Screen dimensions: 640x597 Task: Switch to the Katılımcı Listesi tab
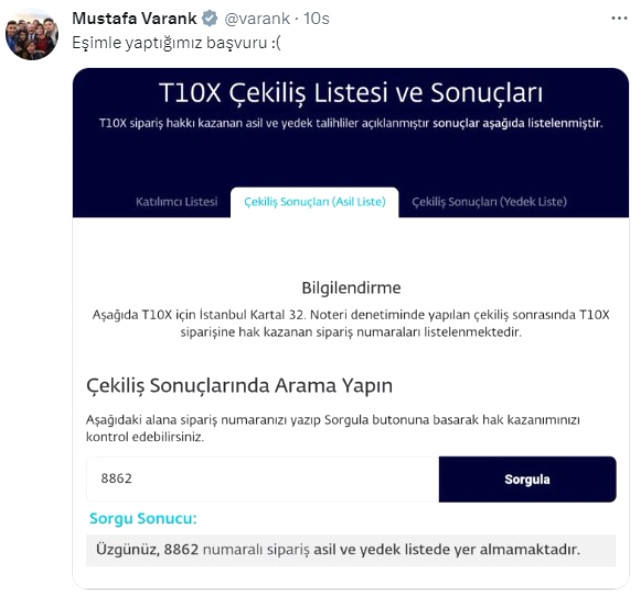176,202
